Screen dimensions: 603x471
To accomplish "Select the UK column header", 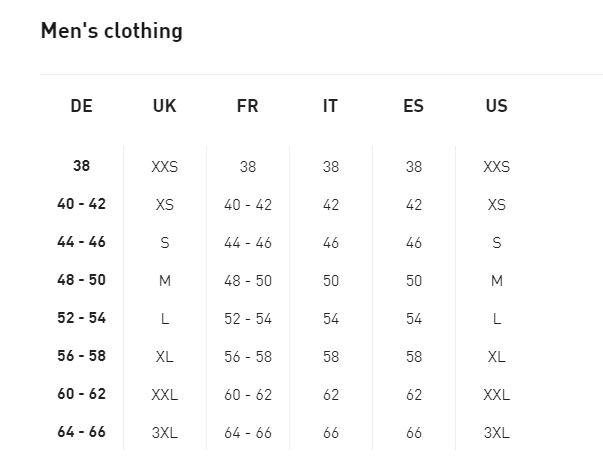I will [x=165, y=106].
